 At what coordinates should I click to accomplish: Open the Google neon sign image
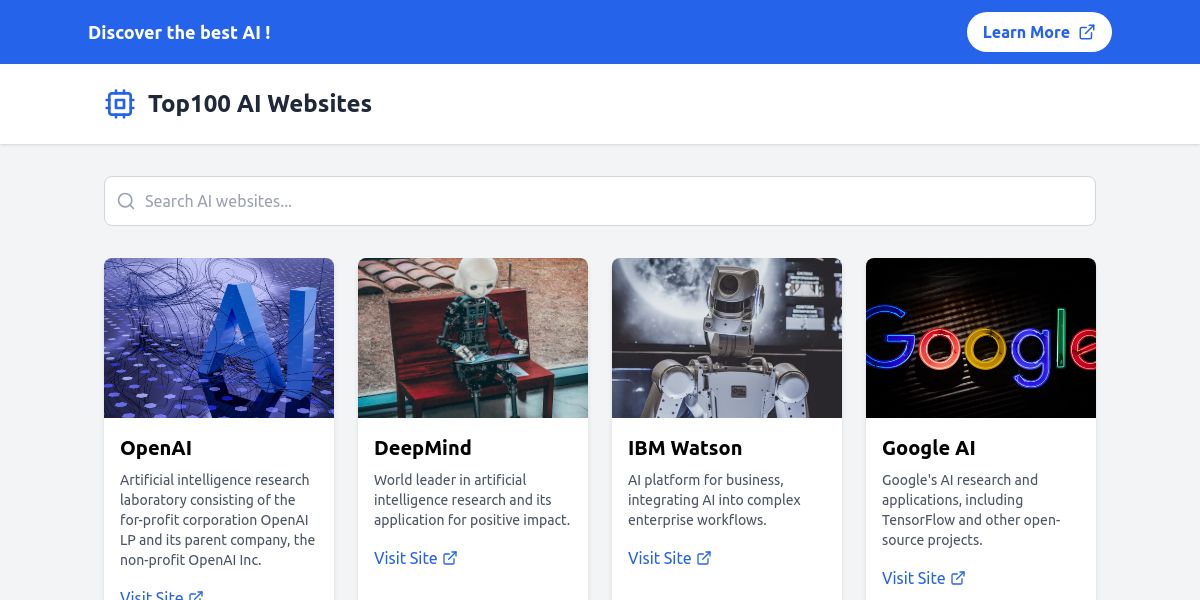pos(981,338)
